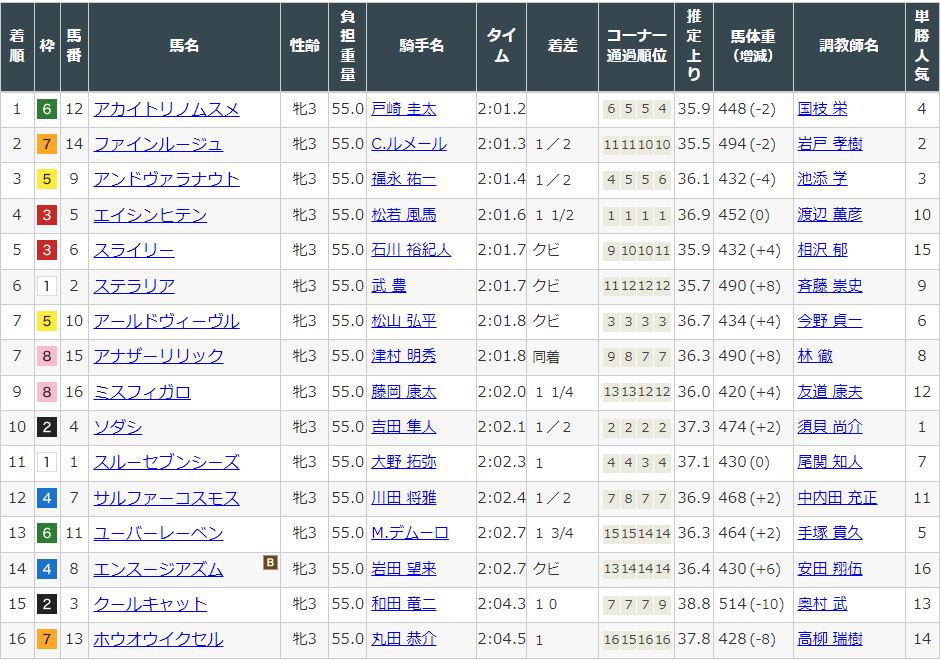Open horse link クールキャット

click(x=150, y=603)
